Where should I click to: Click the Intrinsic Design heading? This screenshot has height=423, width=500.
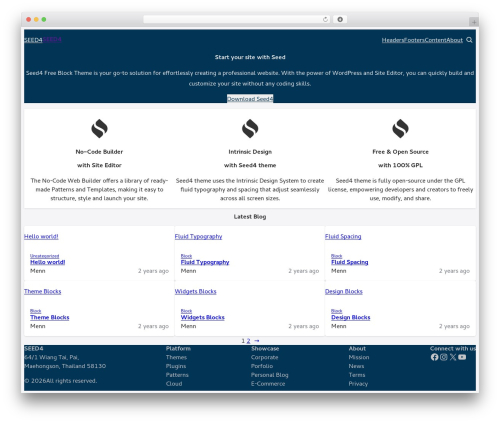click(250, 152)
